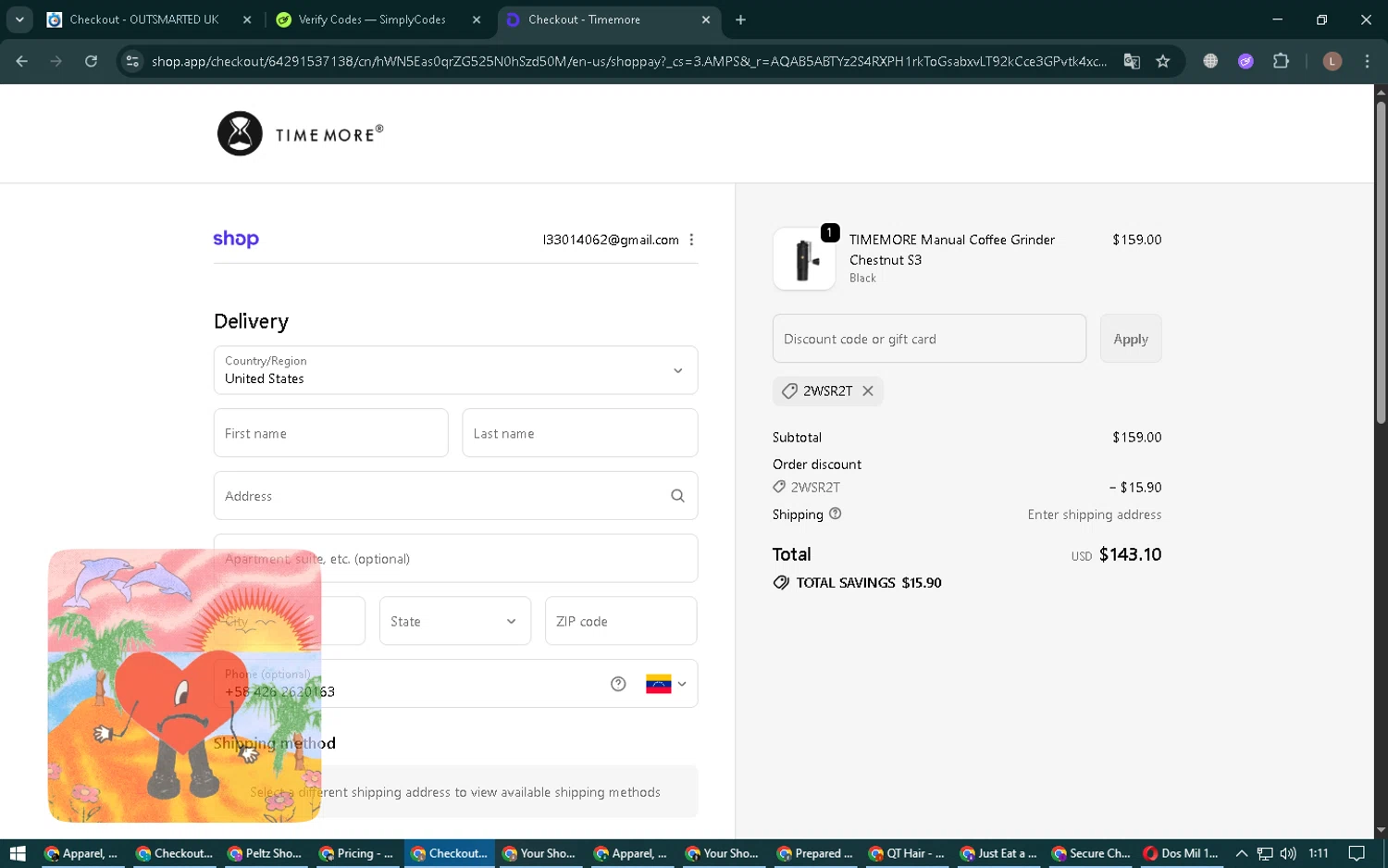The image size is (1388, 868).
Task: Open Dos Mil 1... Opera taskbar window
Action: tap(1181, 853)
